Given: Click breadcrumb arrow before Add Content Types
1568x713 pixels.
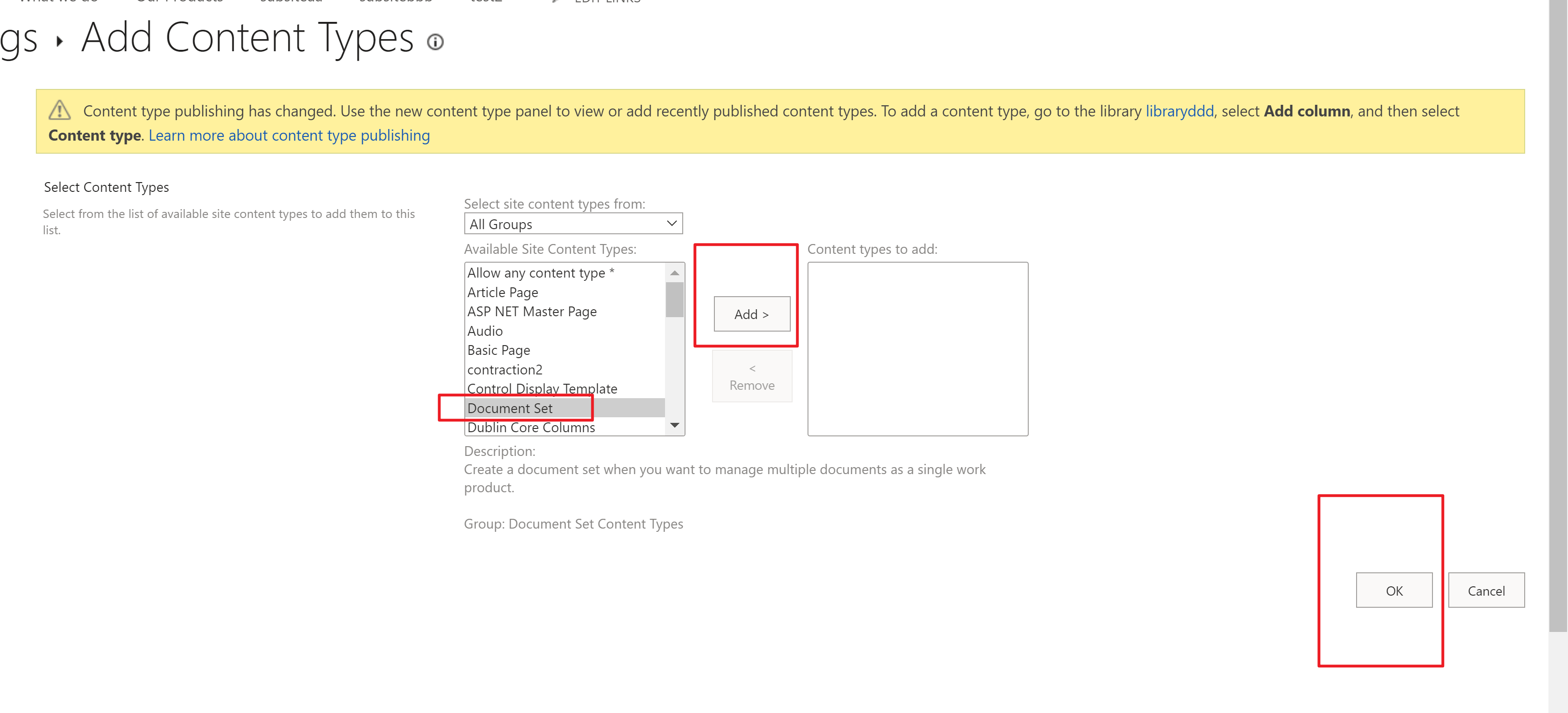Looking at the screenshot, I should (x=60, y=42).
